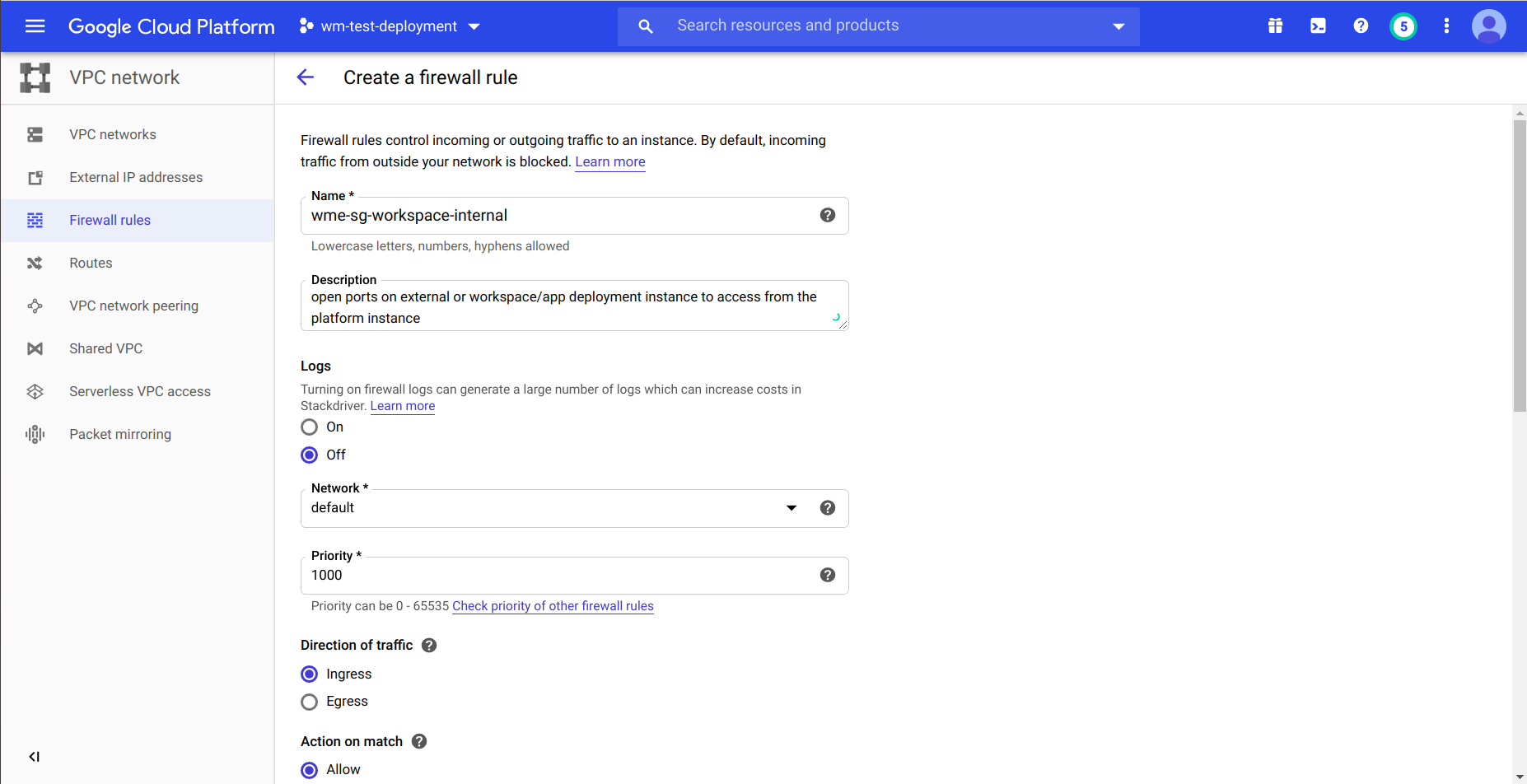Open Learn more link about firewall logs
1527x784 pixels.
coord(402,406)
